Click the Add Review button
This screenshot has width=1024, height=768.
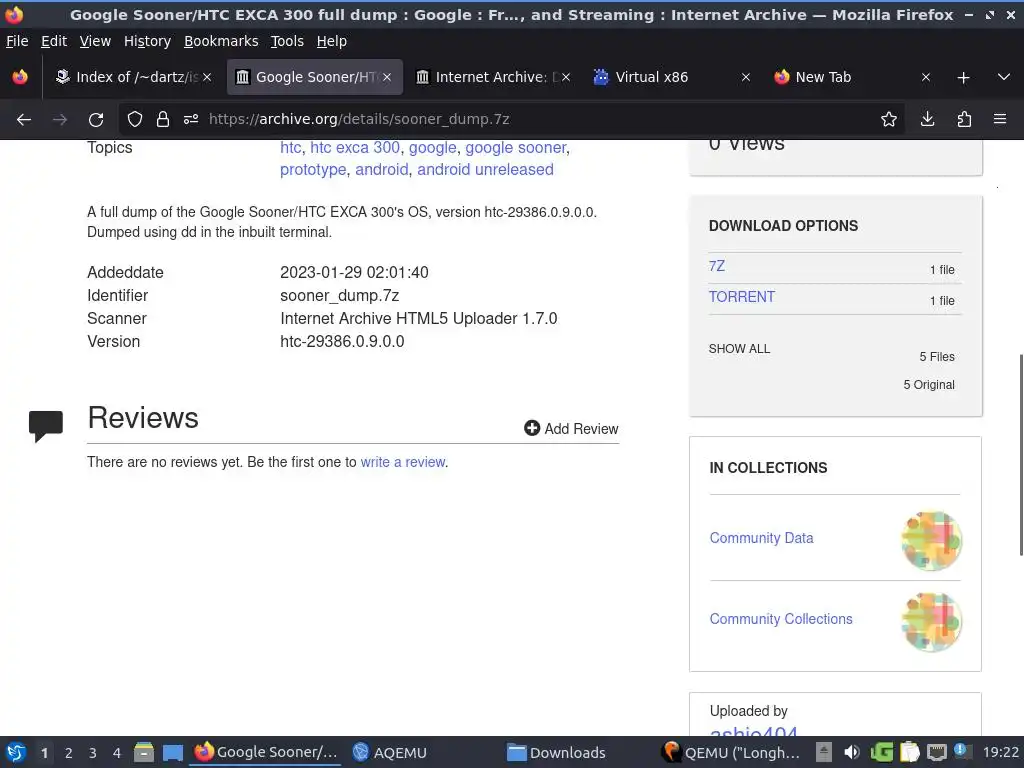point(571,428)
